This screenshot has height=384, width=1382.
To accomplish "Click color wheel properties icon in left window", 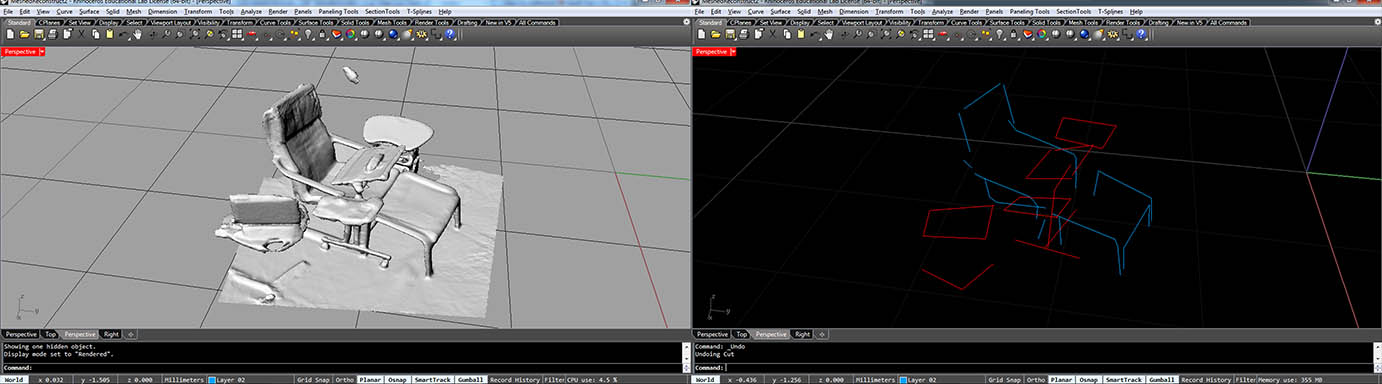I will [350, 34].
